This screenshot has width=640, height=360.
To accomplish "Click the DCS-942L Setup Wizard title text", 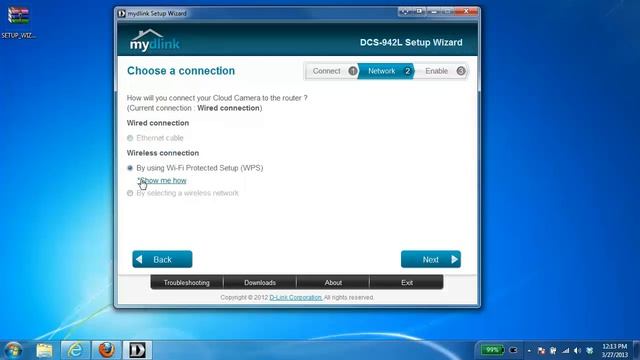I will pyautogui.click(x=411, y=42).
